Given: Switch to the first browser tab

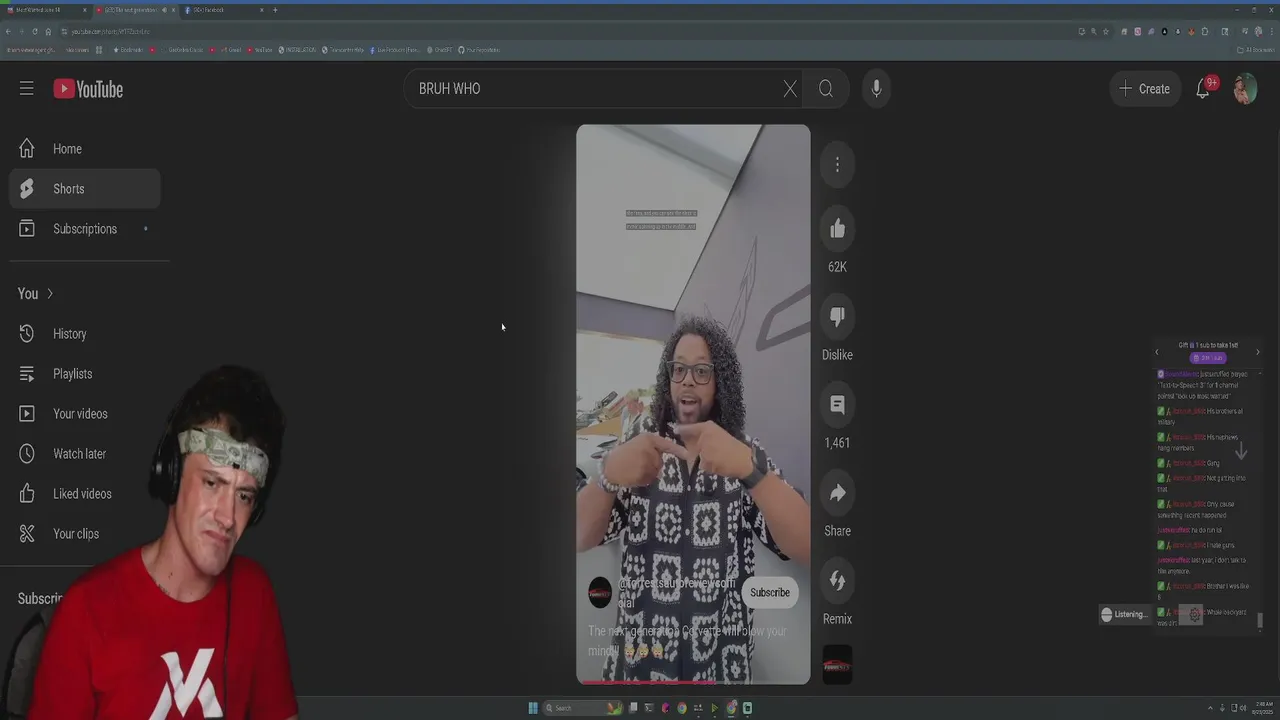Looking at the screenshot, I should point(45,10).
